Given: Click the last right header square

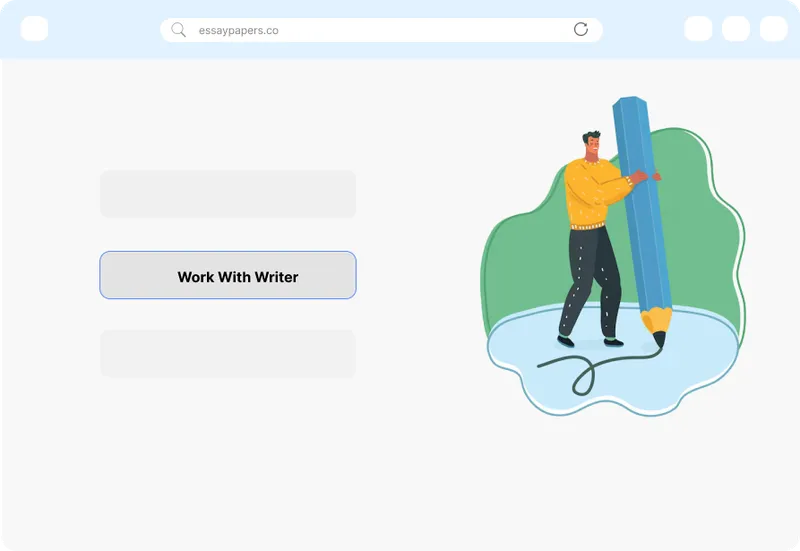Looking at the screenshot, I should point(774,28).
